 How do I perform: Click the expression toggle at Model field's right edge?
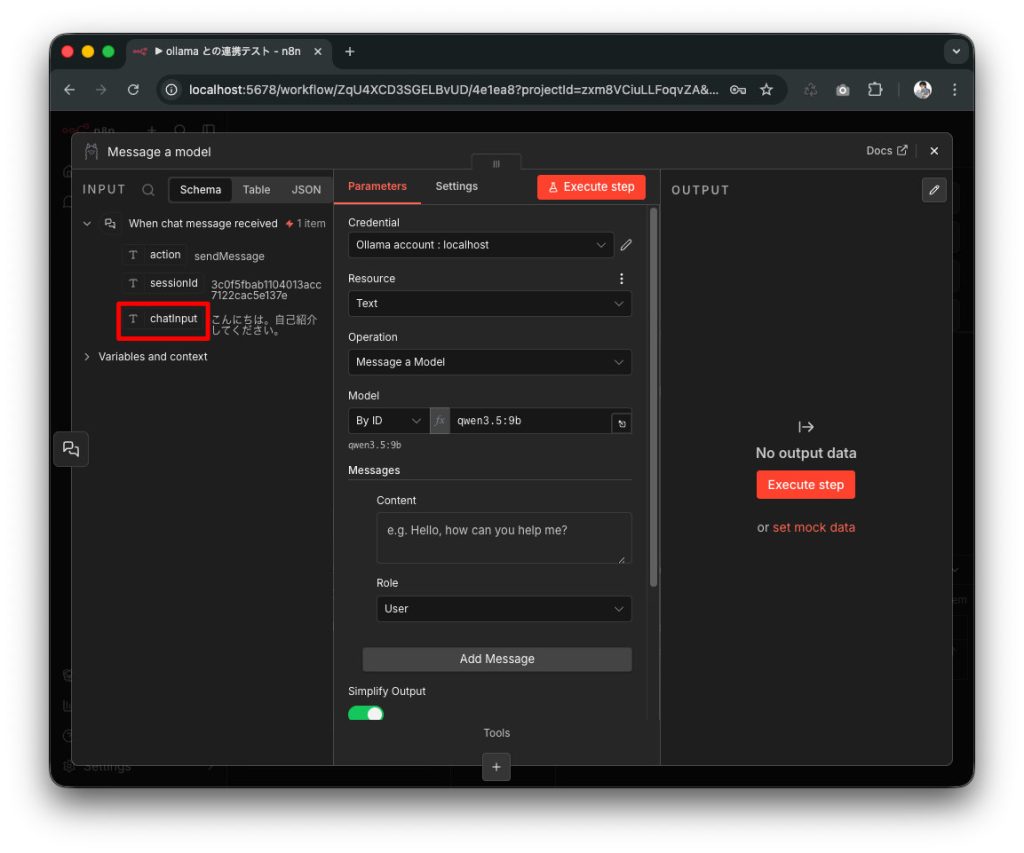[621, 421]
